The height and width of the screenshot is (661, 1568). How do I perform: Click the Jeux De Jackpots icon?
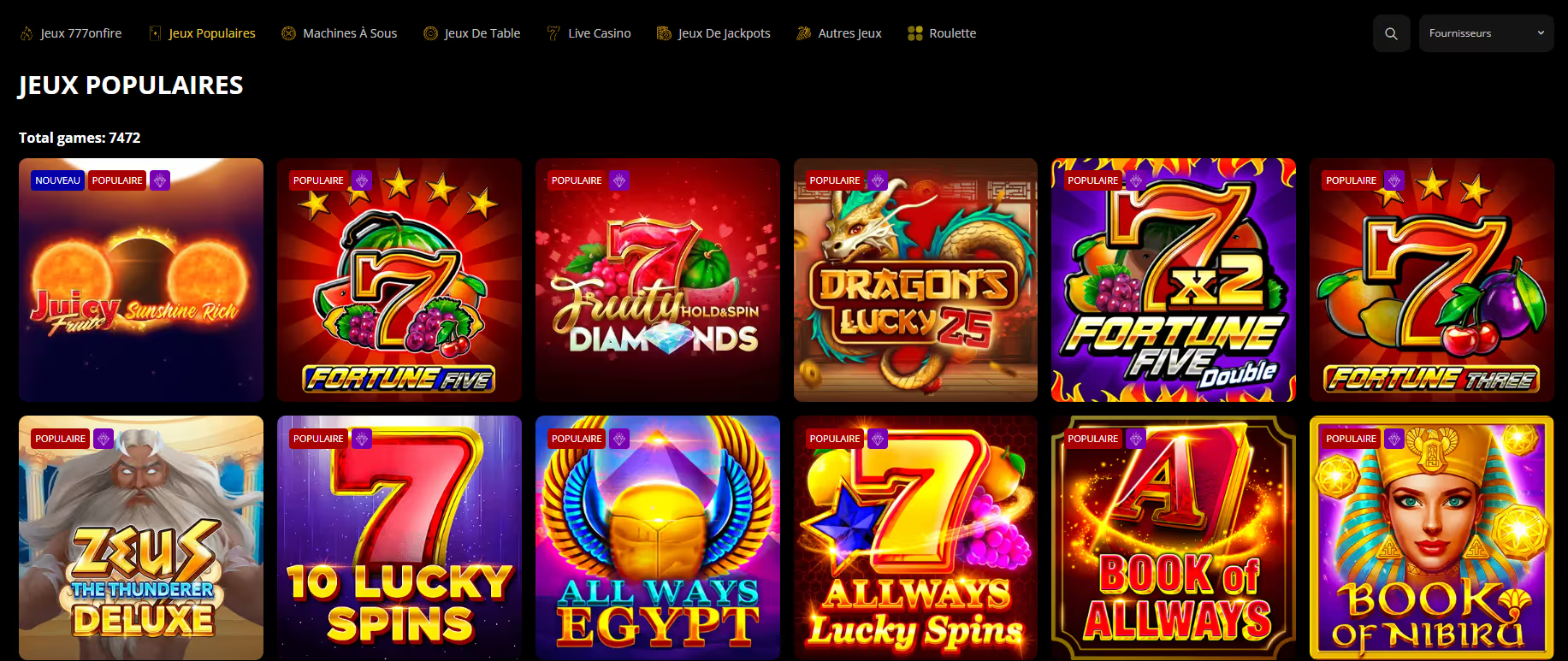click(x=664, y=33)
